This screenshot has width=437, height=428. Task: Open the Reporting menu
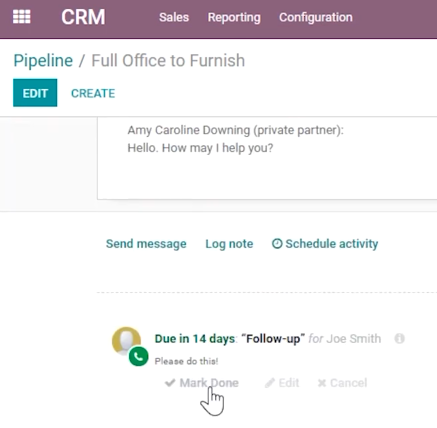click(x=234, y=17)
